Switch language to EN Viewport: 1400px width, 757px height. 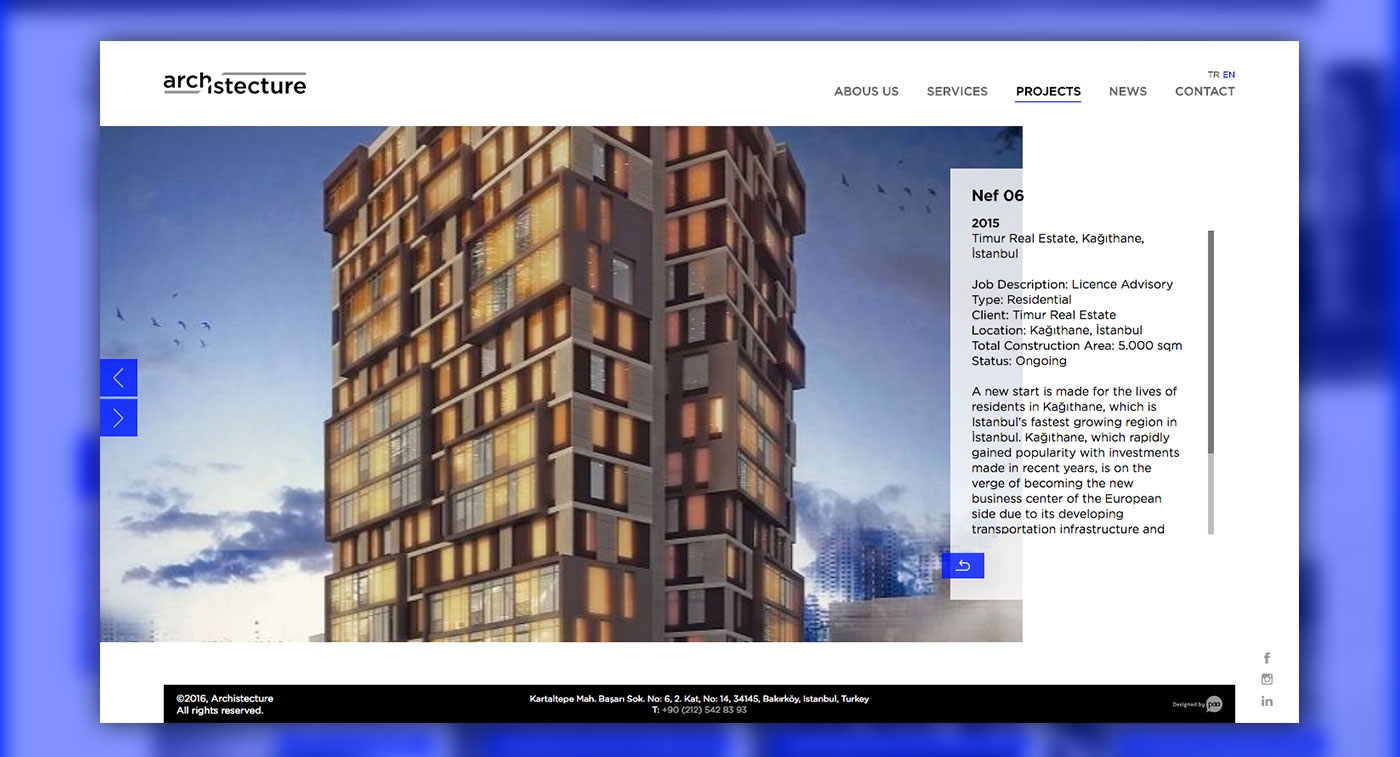pos(1228,74)
